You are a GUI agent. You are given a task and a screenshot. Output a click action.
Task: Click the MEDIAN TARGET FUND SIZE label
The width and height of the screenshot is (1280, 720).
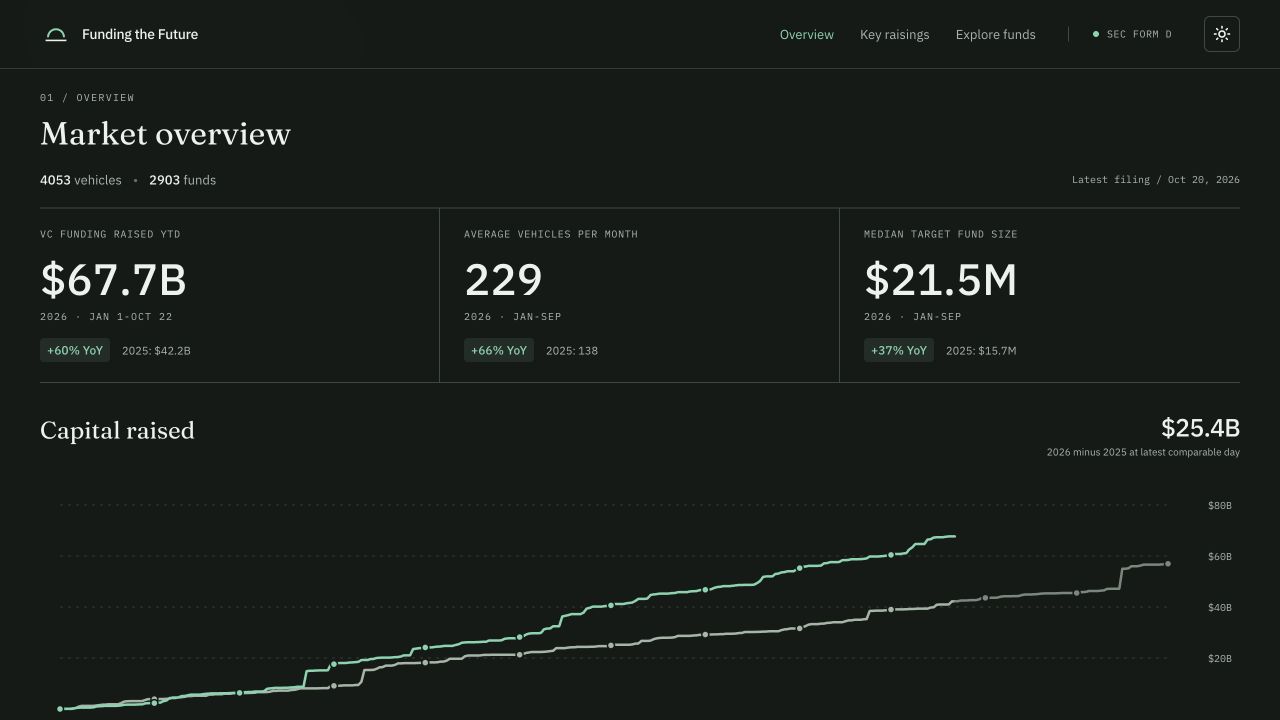941,234
